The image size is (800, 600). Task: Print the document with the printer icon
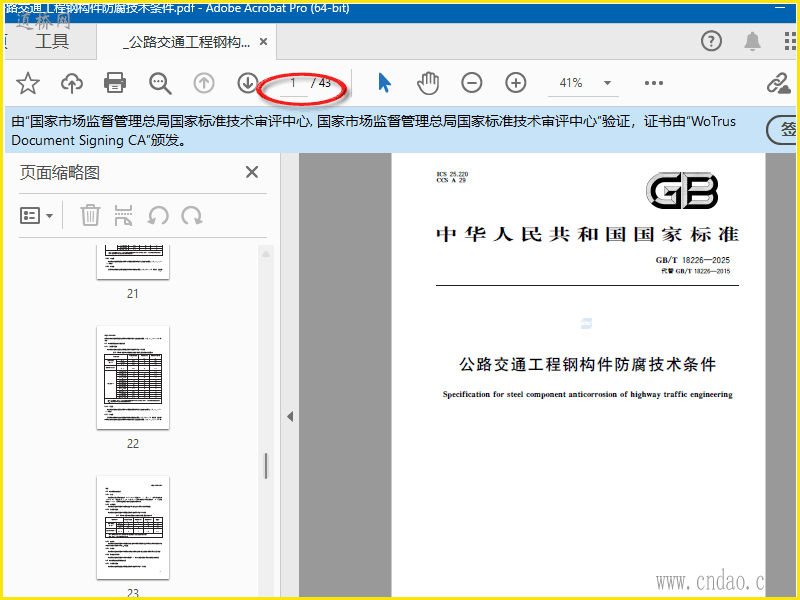pyautogui.click(x=115, y=83)
